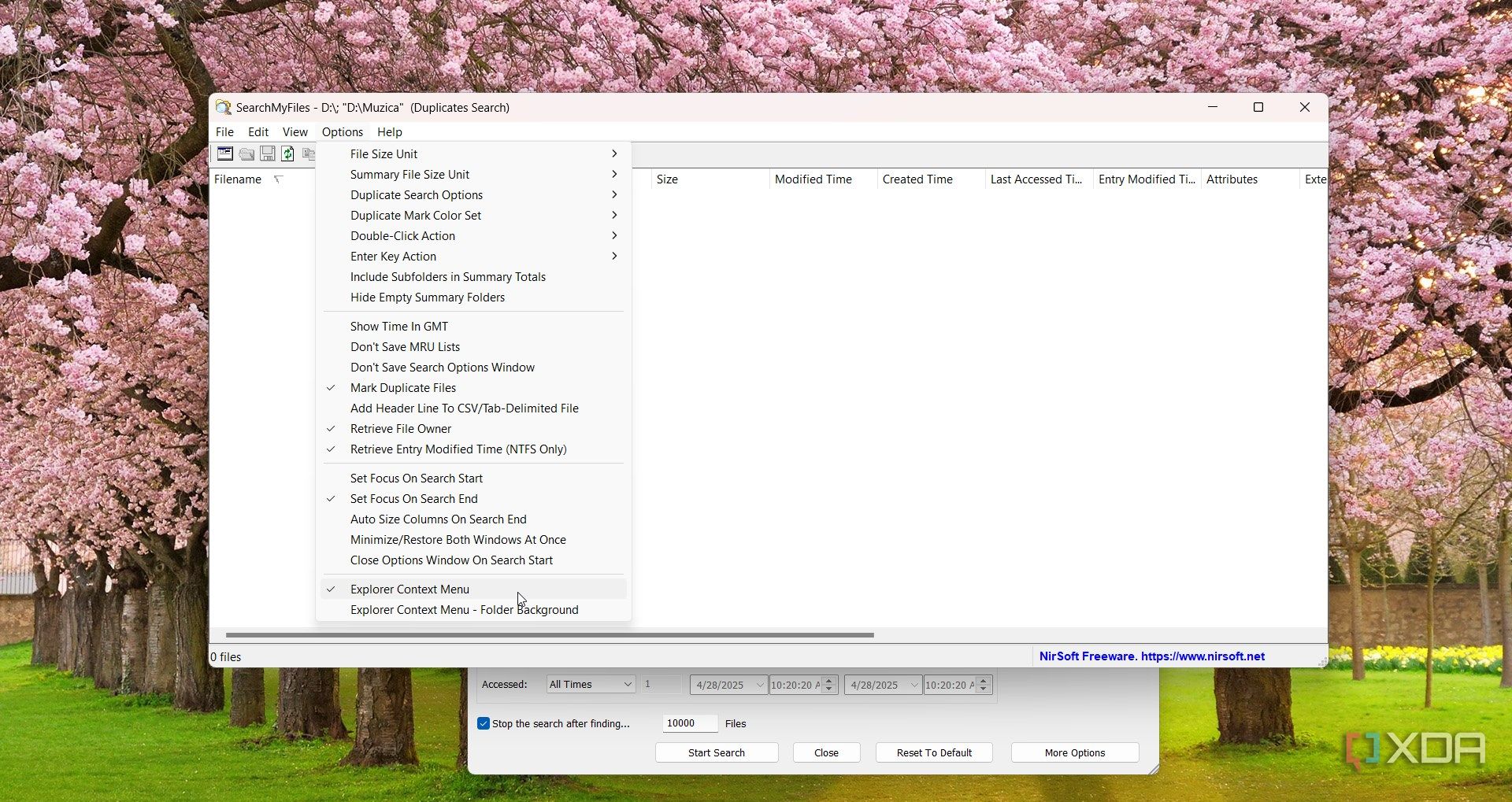Open the NirSoft Freeware website link
Viewport: 1512px width, 802px height.
(x=1152, y=656)
